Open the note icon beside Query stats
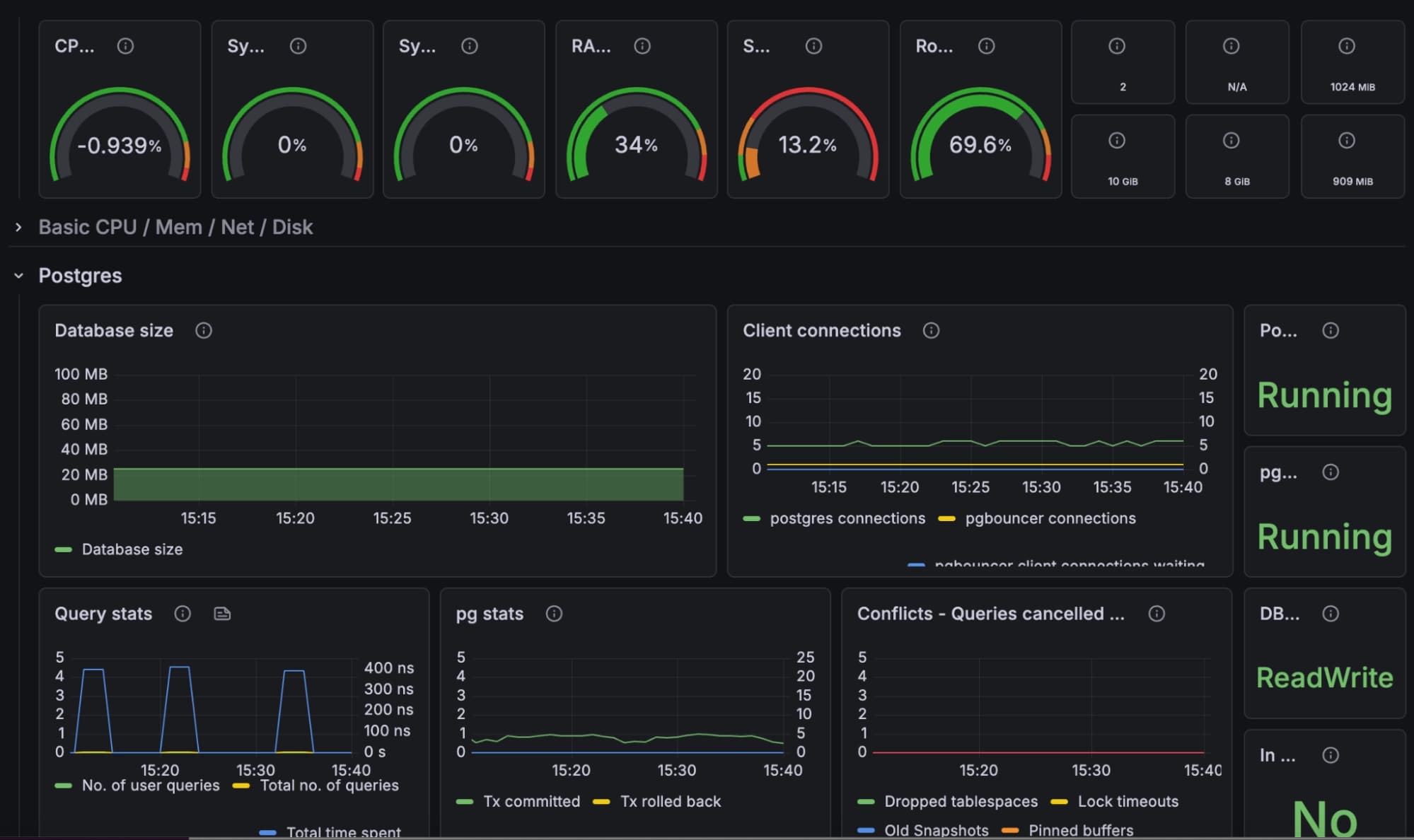The height and width of the screenshot is (840, 1414). pyautogui.click(x=222, y=614)
